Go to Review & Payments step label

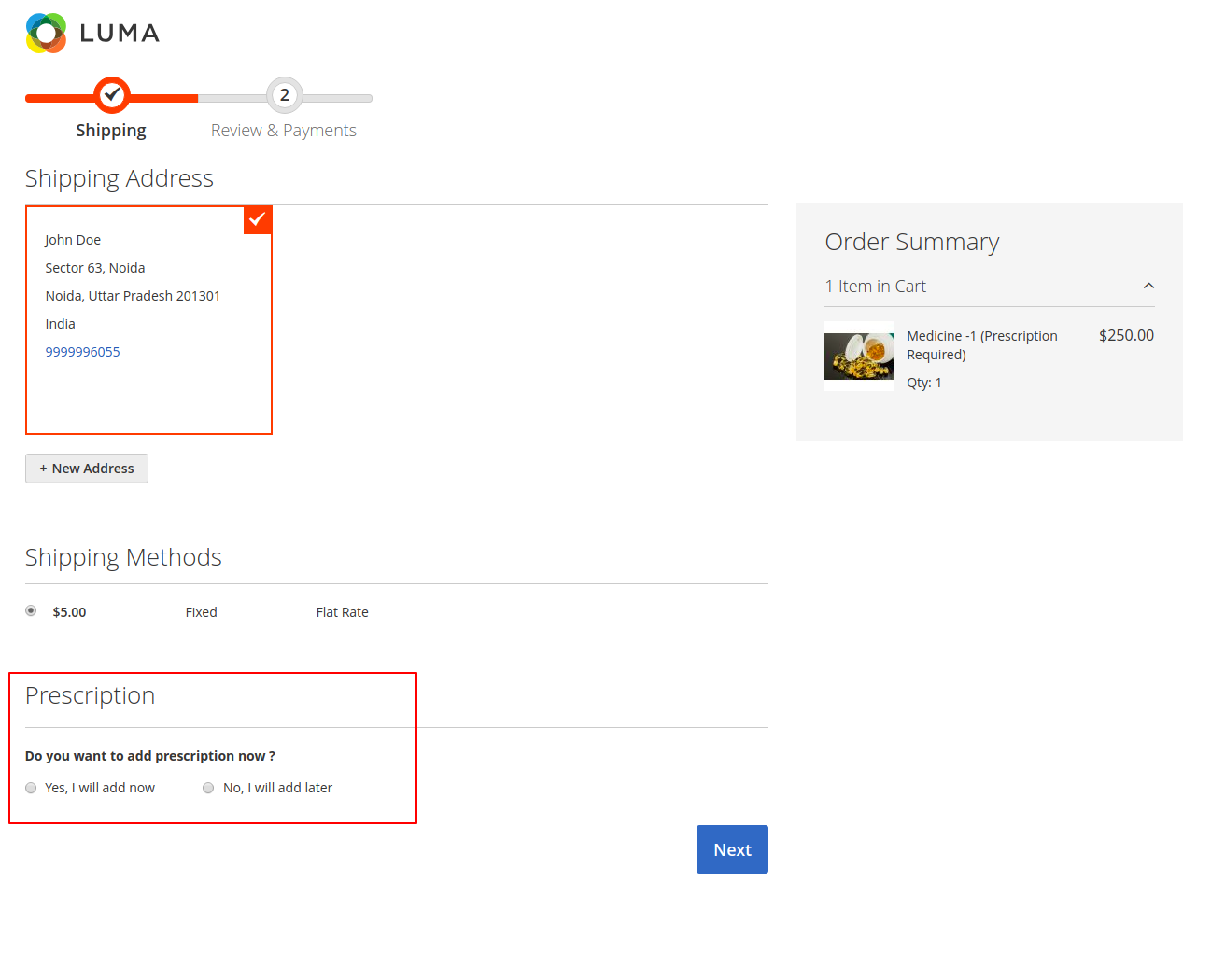coord(283,131)
